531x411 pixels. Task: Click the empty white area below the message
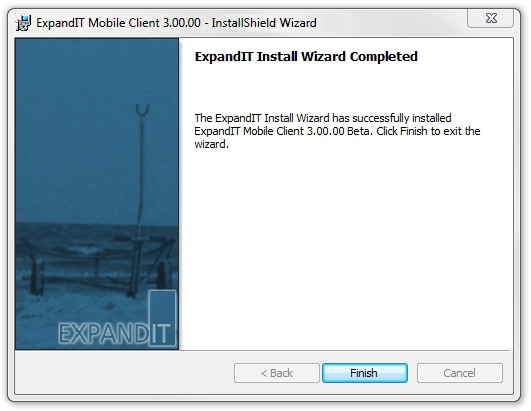tap(345, 247)
